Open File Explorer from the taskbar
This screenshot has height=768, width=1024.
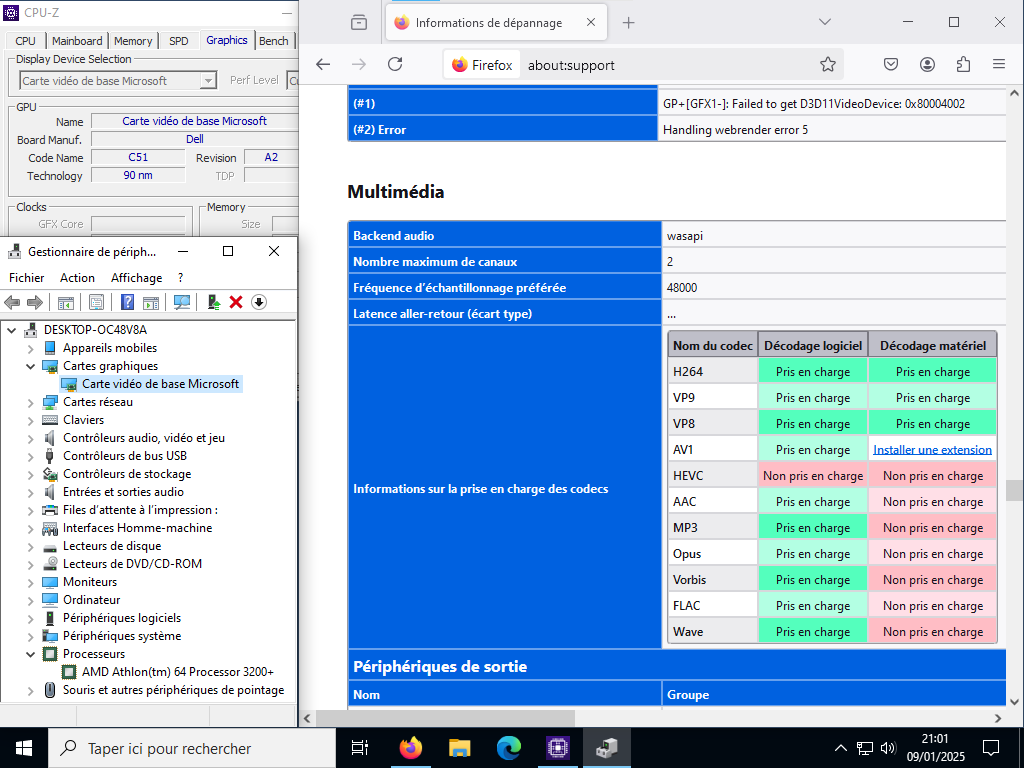[x=460, y=748]
